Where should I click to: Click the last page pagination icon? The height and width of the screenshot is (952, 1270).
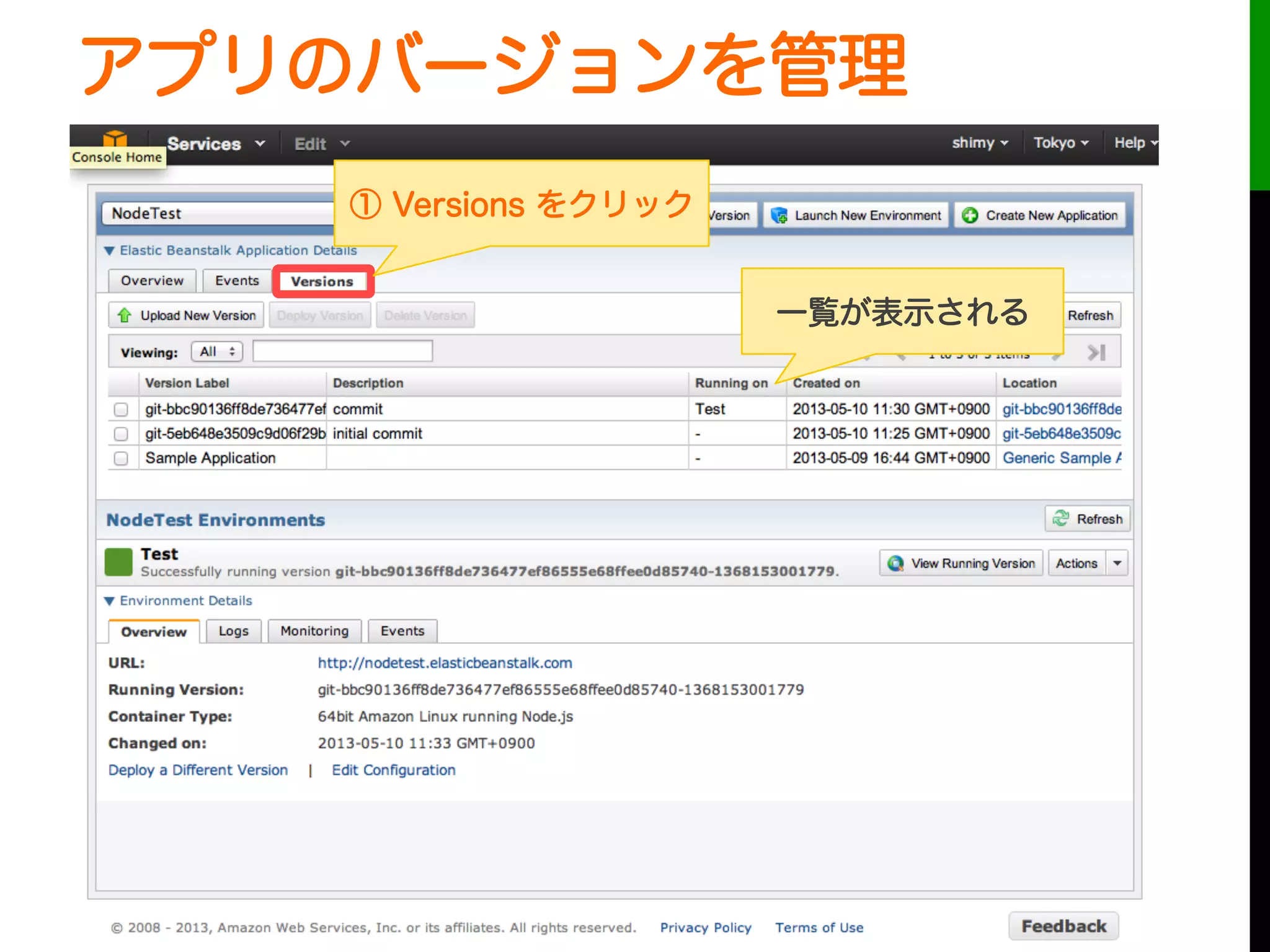[1096, 352]
